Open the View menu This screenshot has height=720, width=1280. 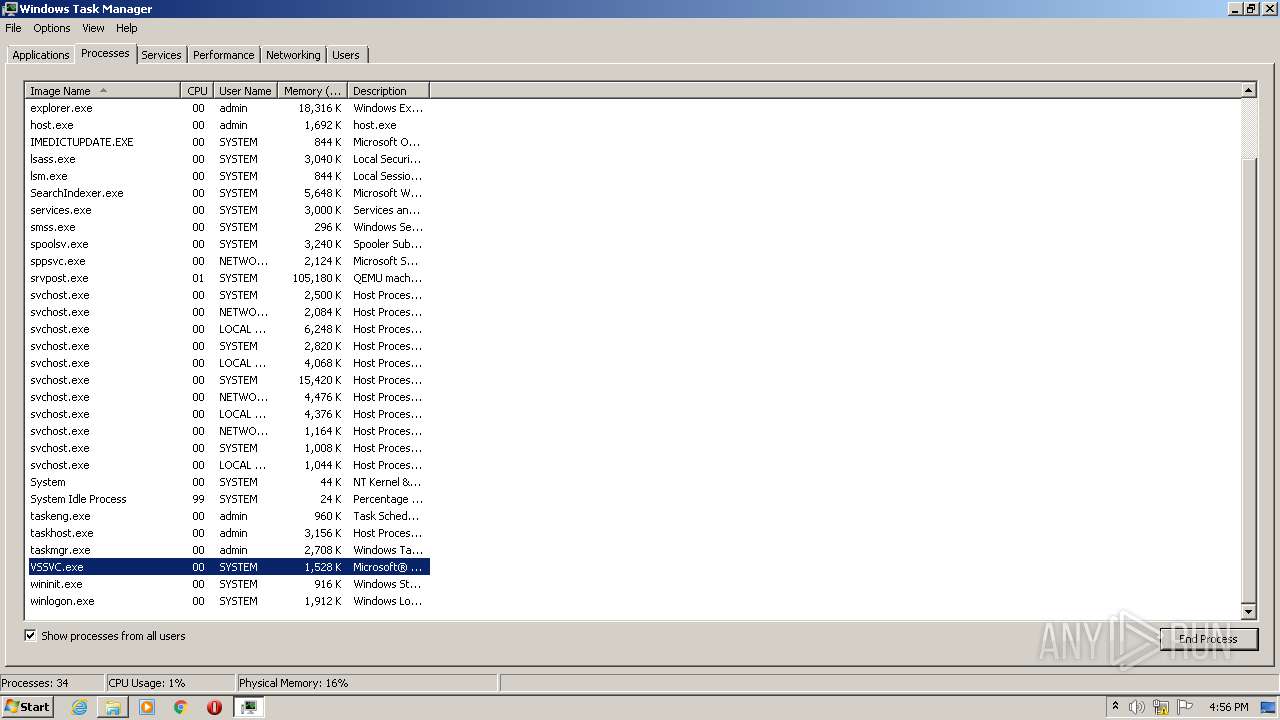pos(93,28)
